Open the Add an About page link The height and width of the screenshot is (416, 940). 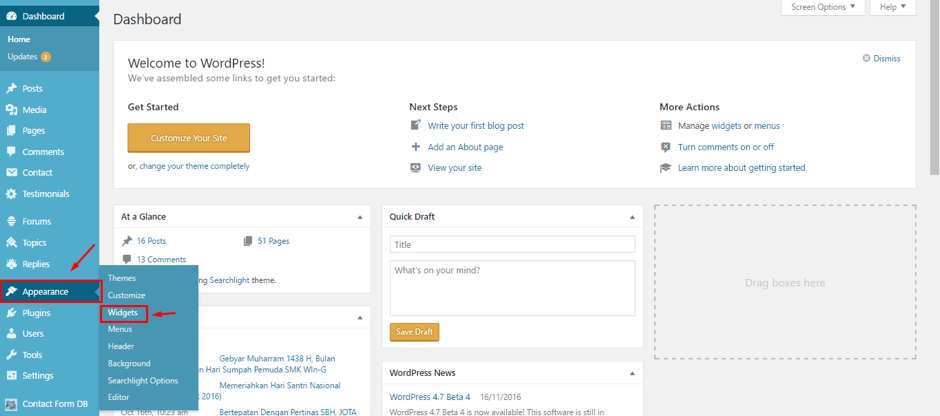(x=465, y=147)
